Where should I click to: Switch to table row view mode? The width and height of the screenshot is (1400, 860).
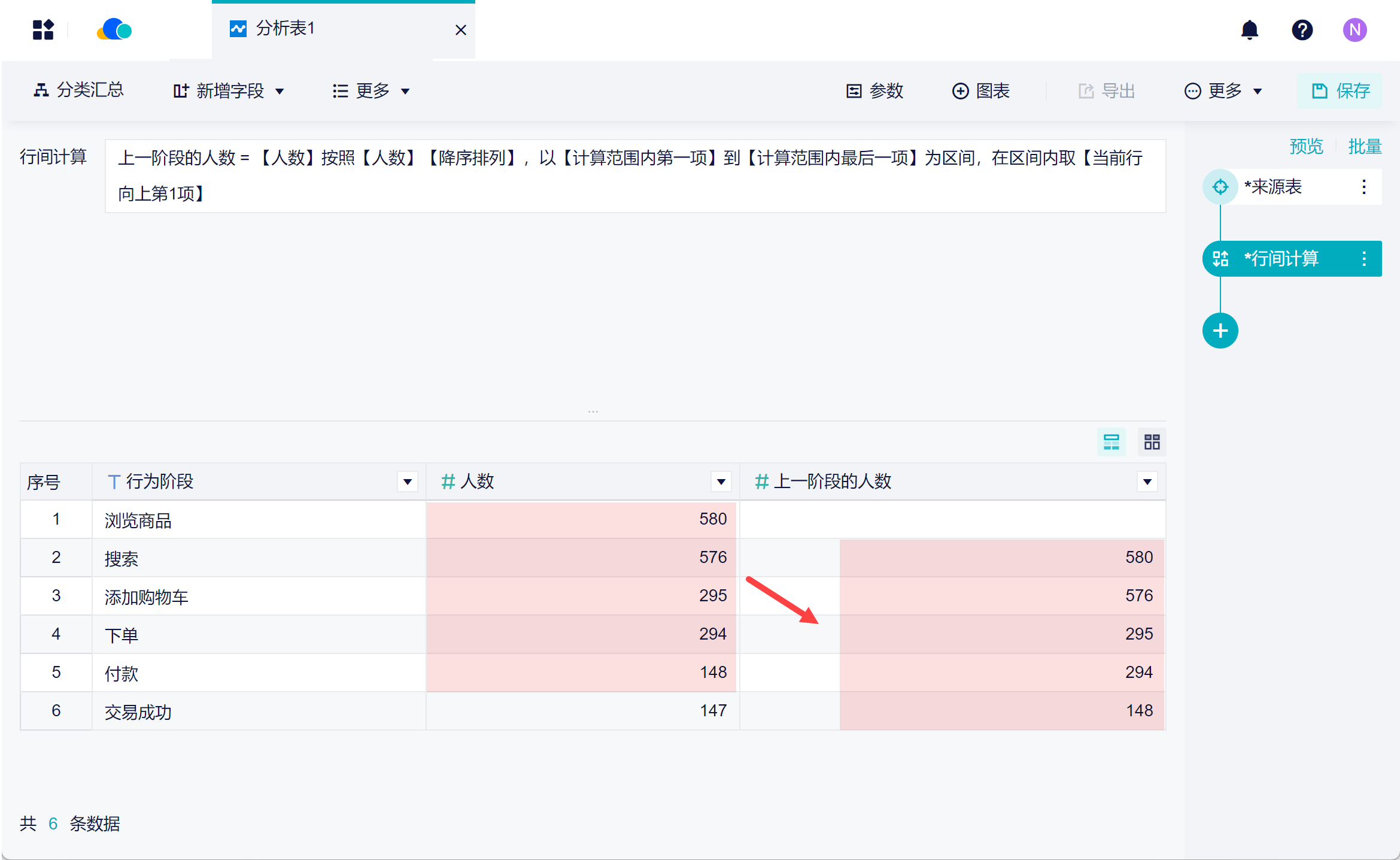1111,442
